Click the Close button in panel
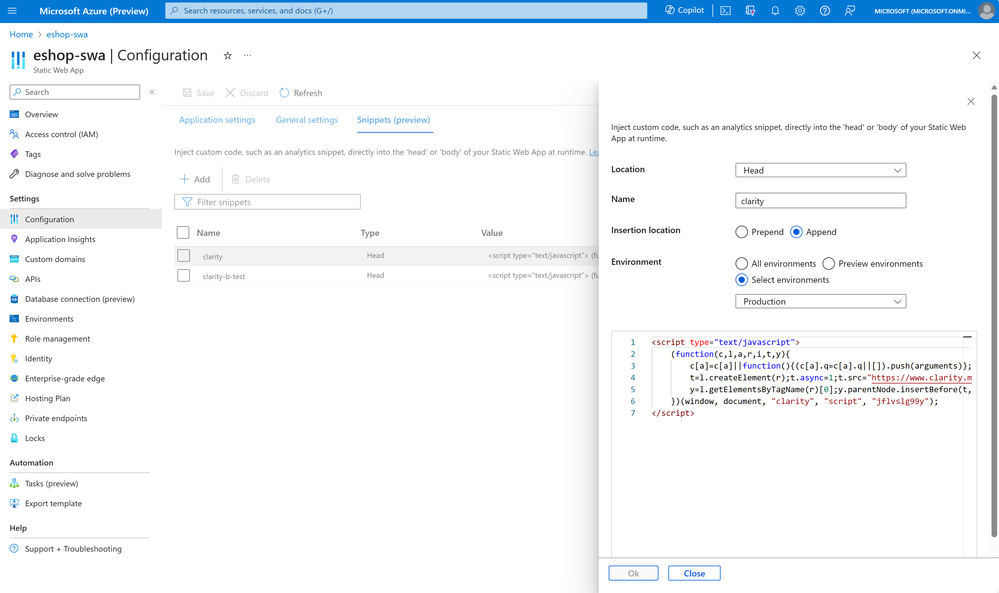Image resolution: width=999 pixels, height=593 pixels. pos(694,573)
